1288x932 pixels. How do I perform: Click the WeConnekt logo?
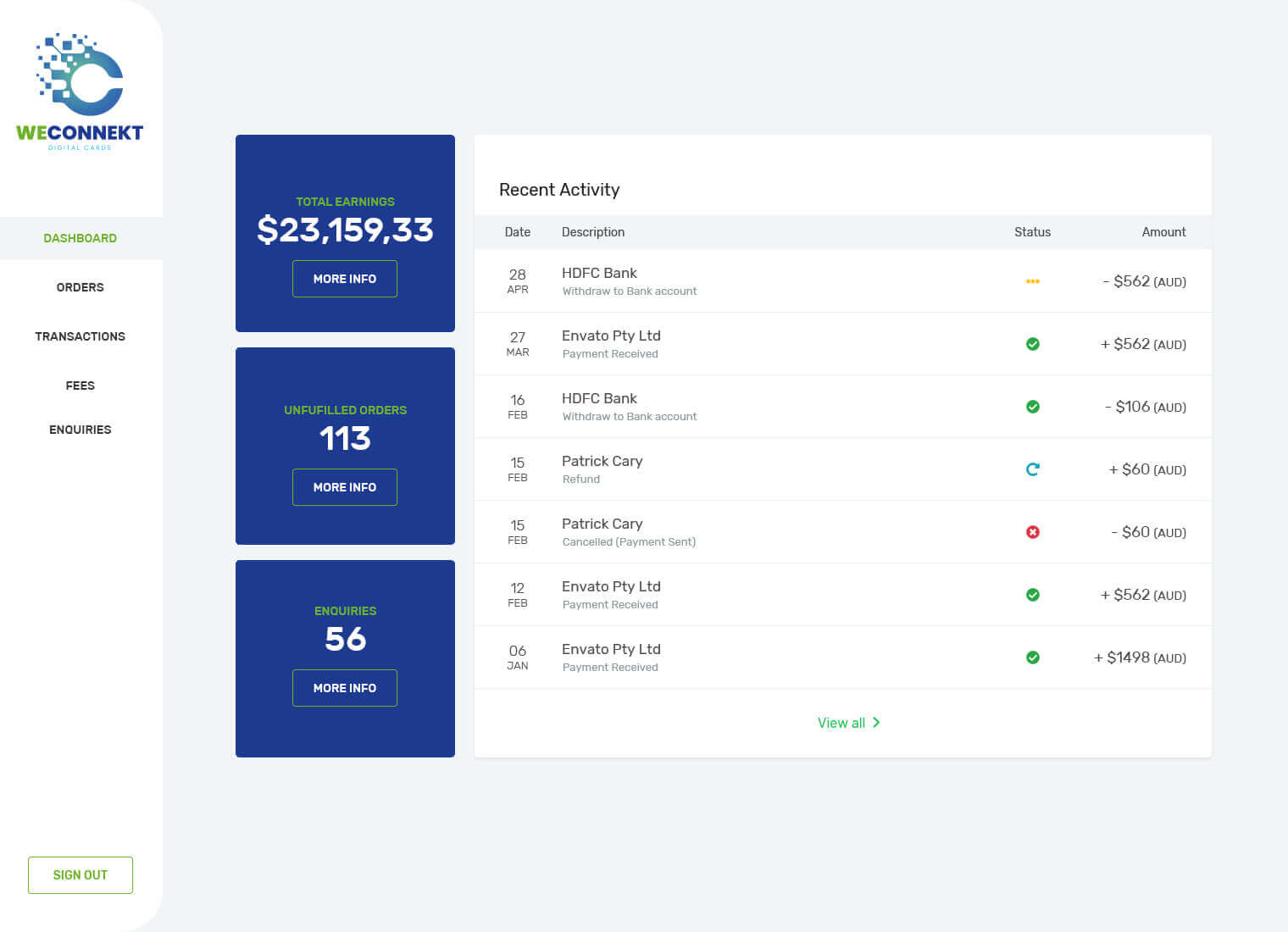[x=80, y=92]
